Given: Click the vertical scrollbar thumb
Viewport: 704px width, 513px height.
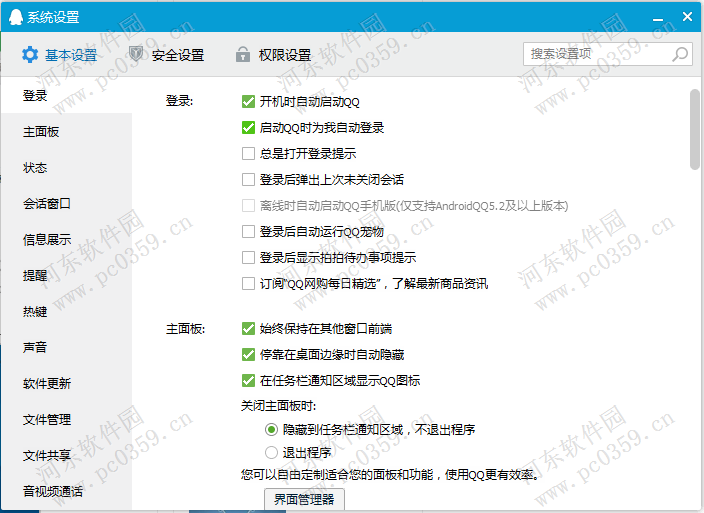Looking at the screenshot, I should coord(695,129).
